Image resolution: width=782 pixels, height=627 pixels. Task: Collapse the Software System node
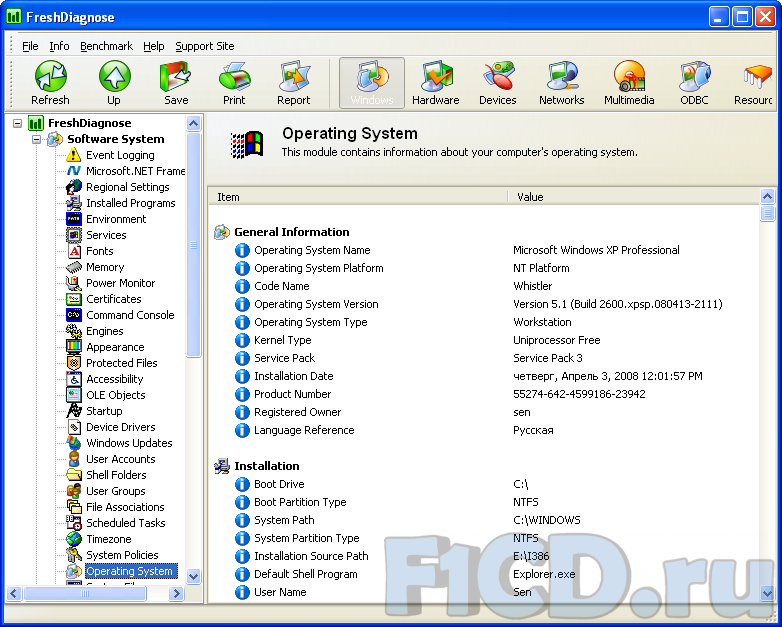[x=36, y=139]
